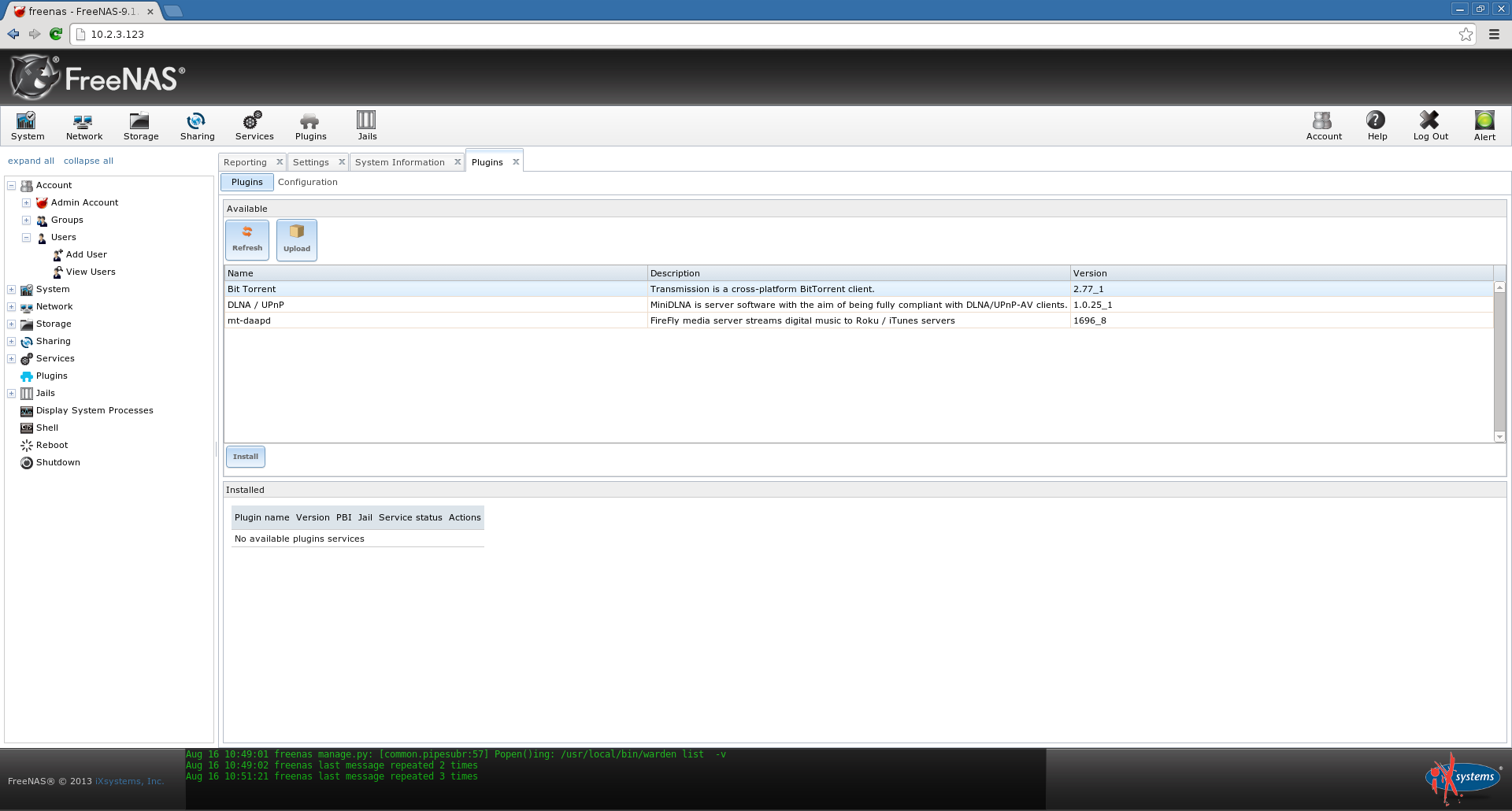Click the browser address bar

pos(764,34)
